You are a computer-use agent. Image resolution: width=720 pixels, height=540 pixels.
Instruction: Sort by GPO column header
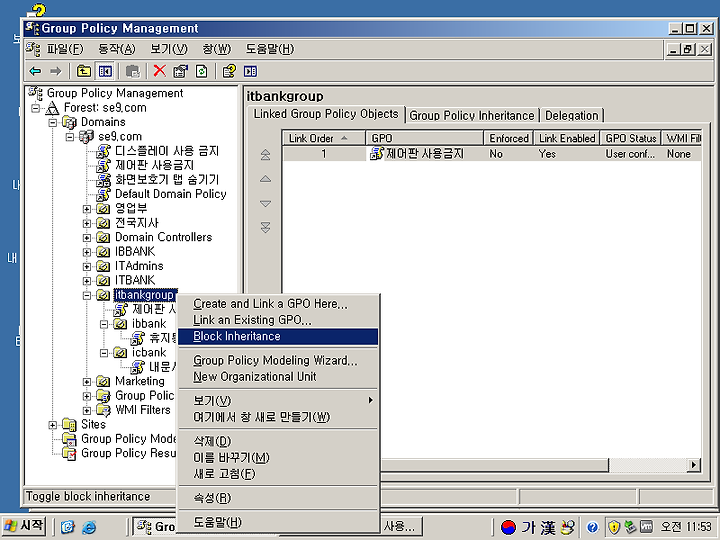[424, 138]
